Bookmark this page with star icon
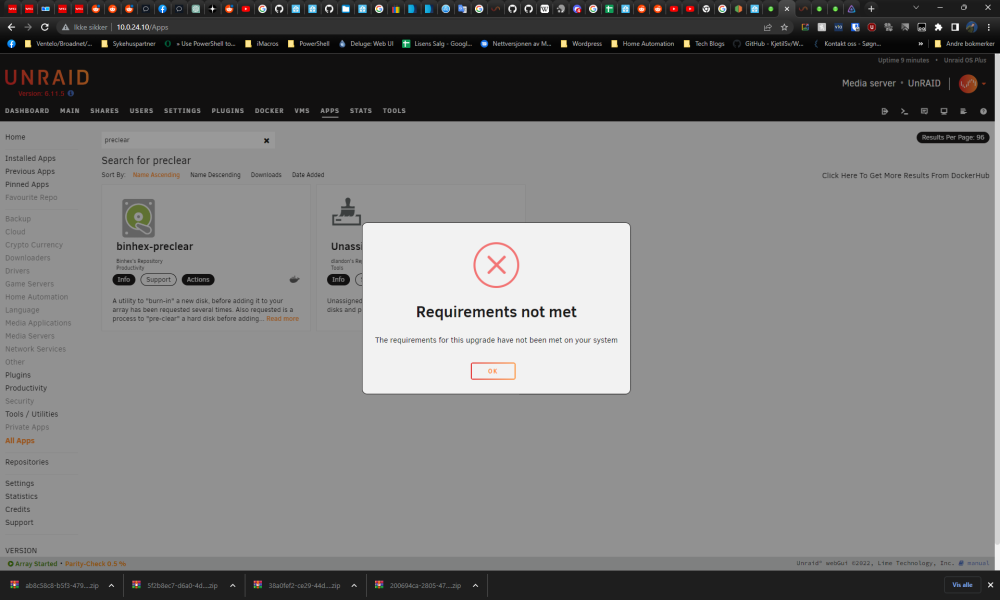The image size is (1000, 600). (784, 27)
